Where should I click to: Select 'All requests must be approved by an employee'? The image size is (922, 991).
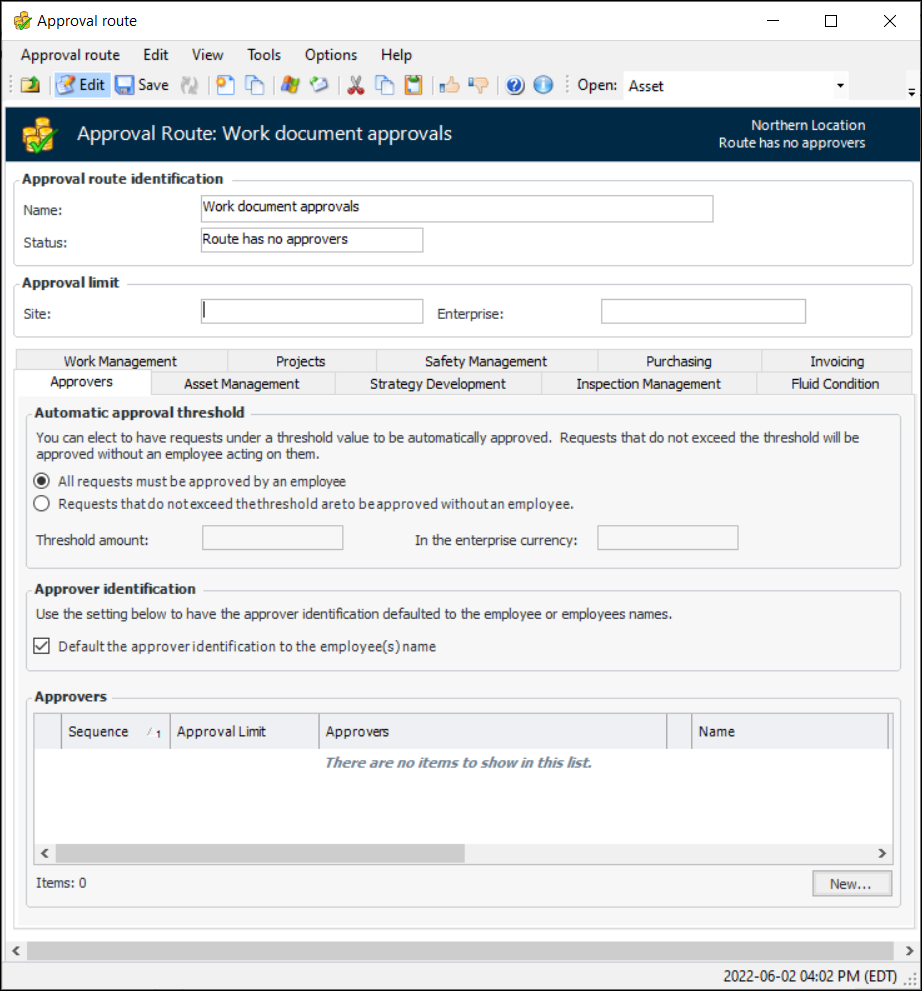click(x=42, y=481)
